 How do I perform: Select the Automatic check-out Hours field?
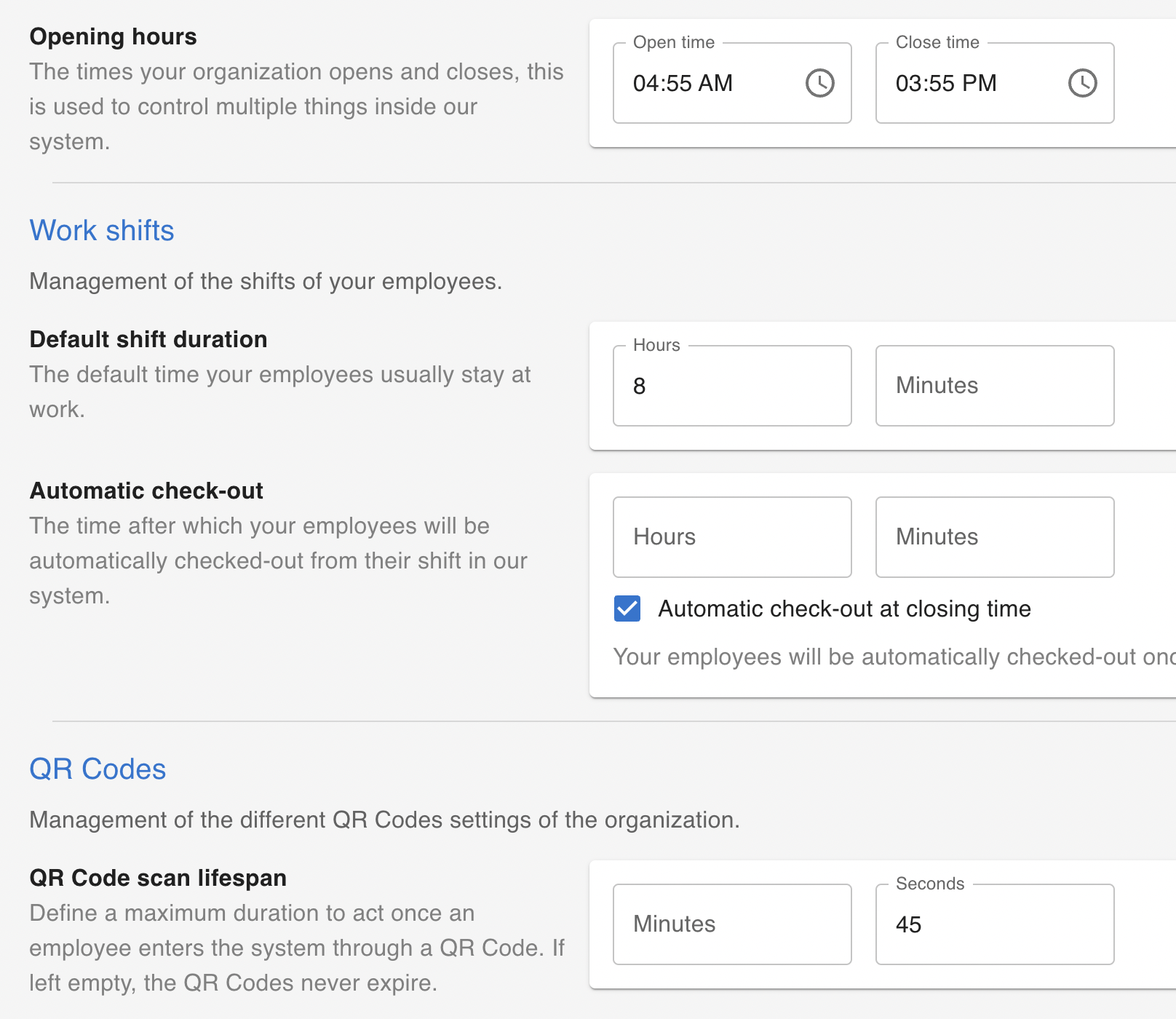click(x=732, y=537)
